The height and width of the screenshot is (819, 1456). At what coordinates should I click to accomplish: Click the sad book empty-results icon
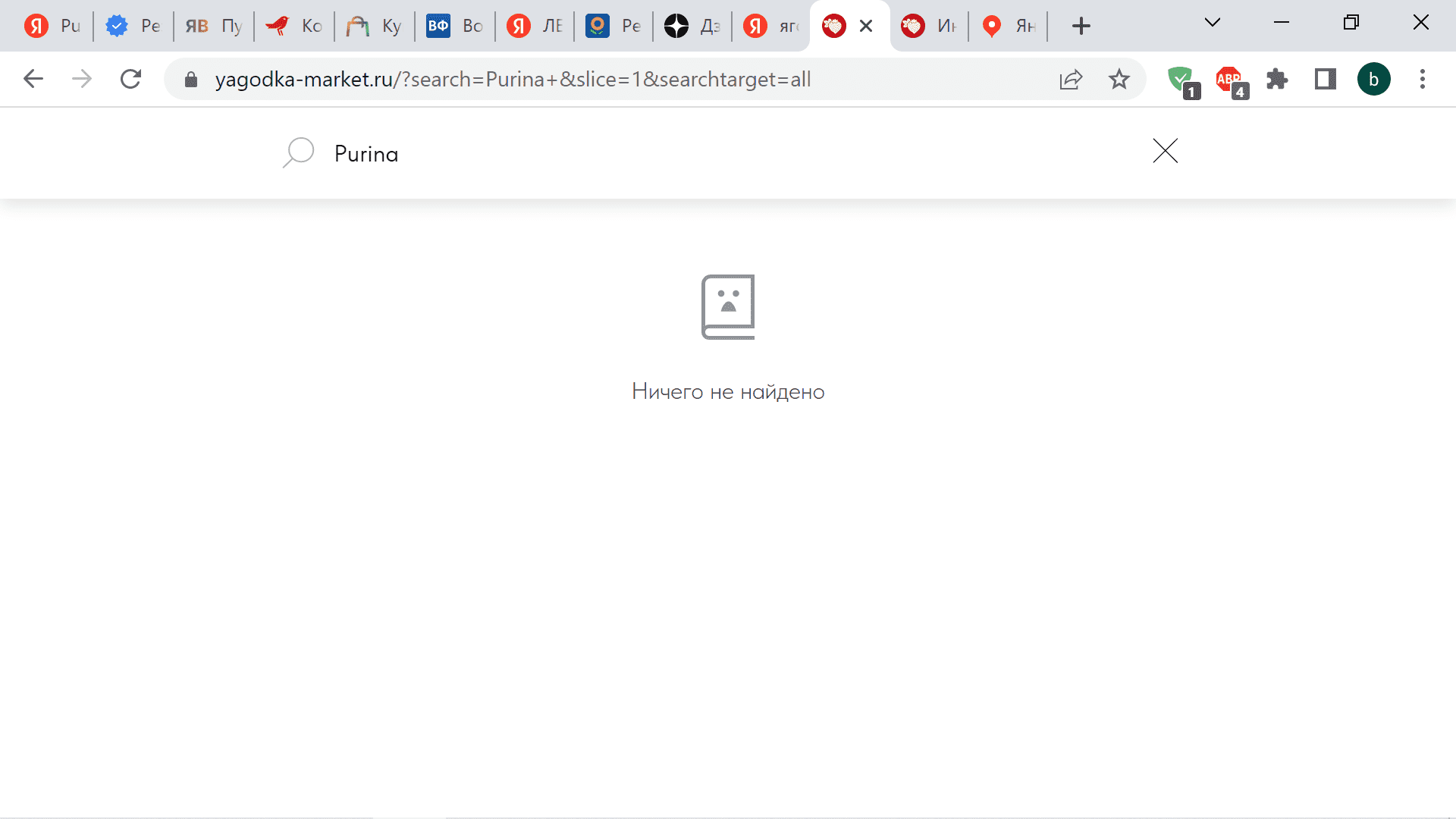(x=728, y=306)
